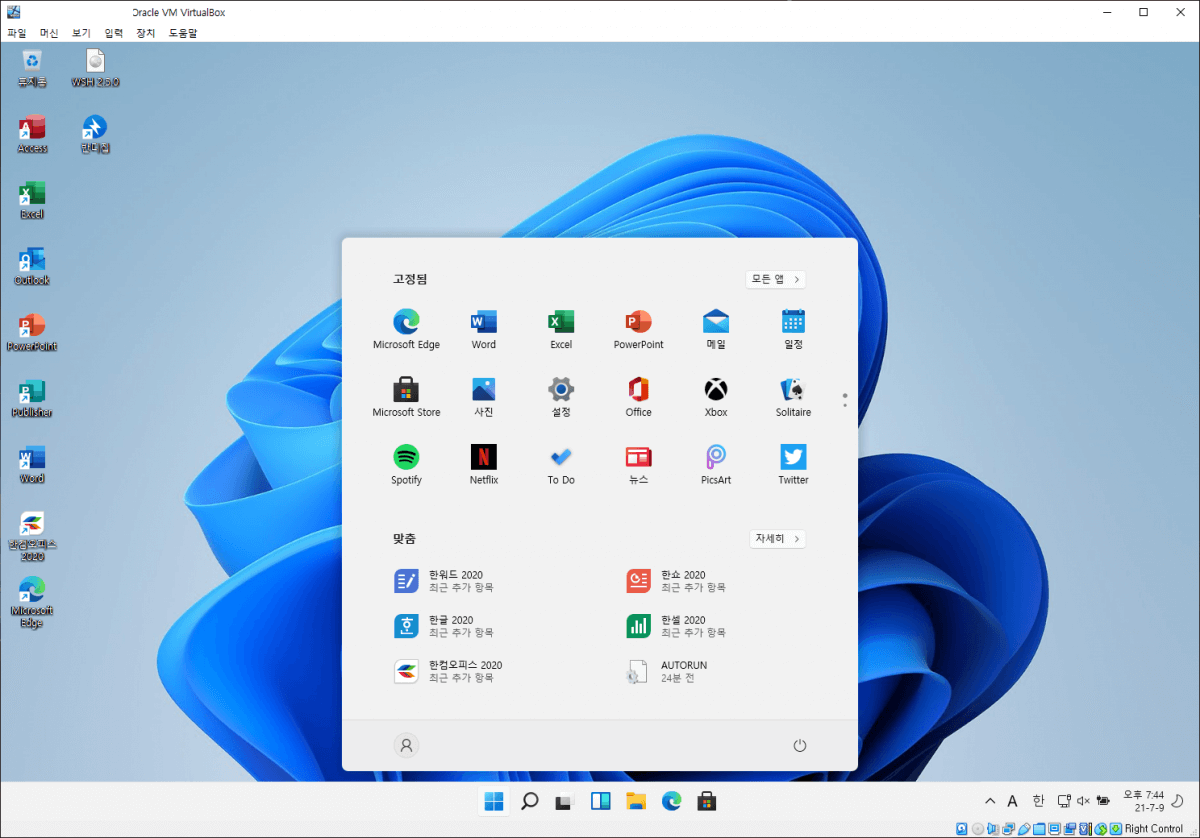Open Spotify from pinned apps
The image size is (1200, 838).
click(x=406, y=466)
